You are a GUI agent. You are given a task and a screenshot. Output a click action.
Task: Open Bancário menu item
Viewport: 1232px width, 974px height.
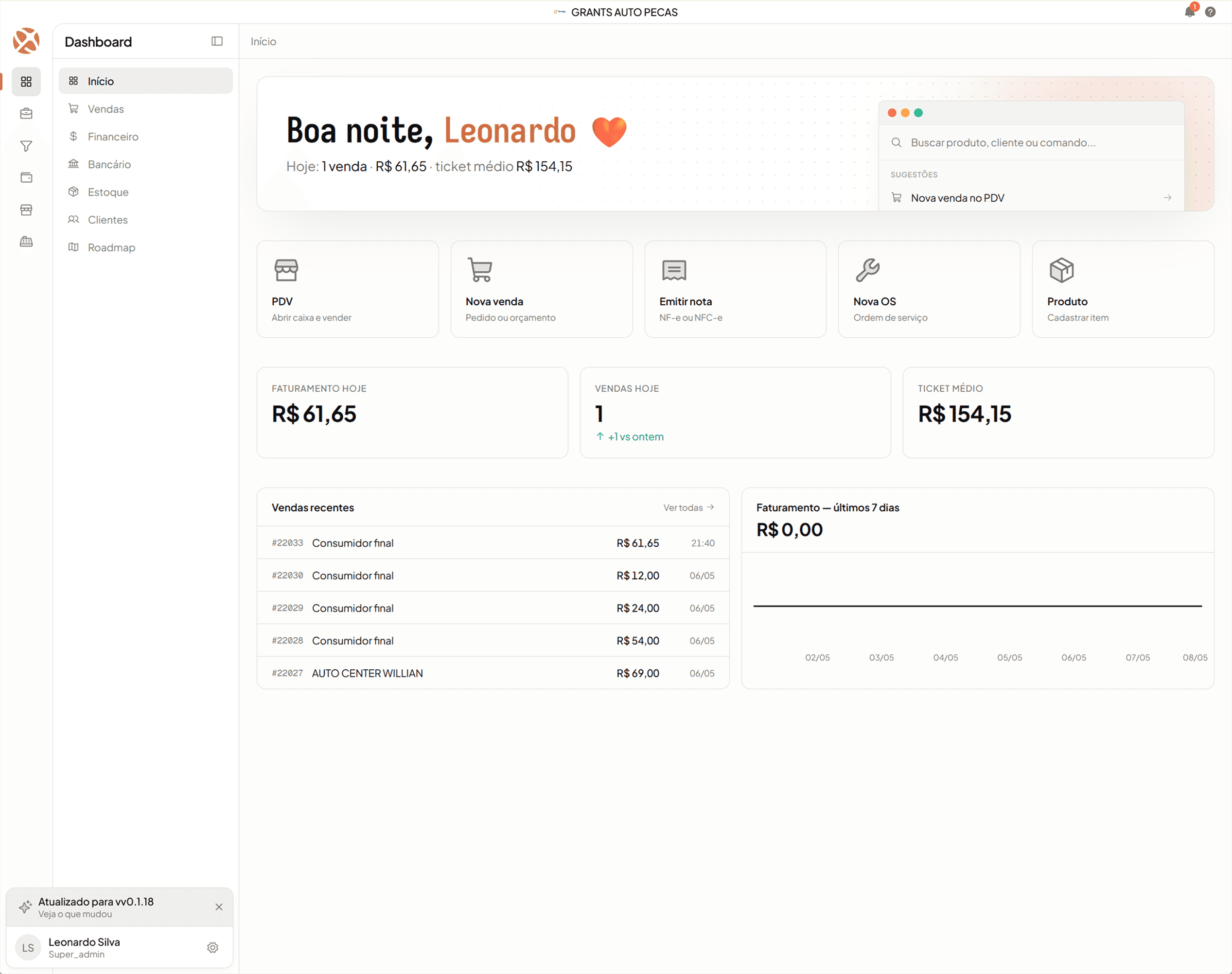click(145, 164)
